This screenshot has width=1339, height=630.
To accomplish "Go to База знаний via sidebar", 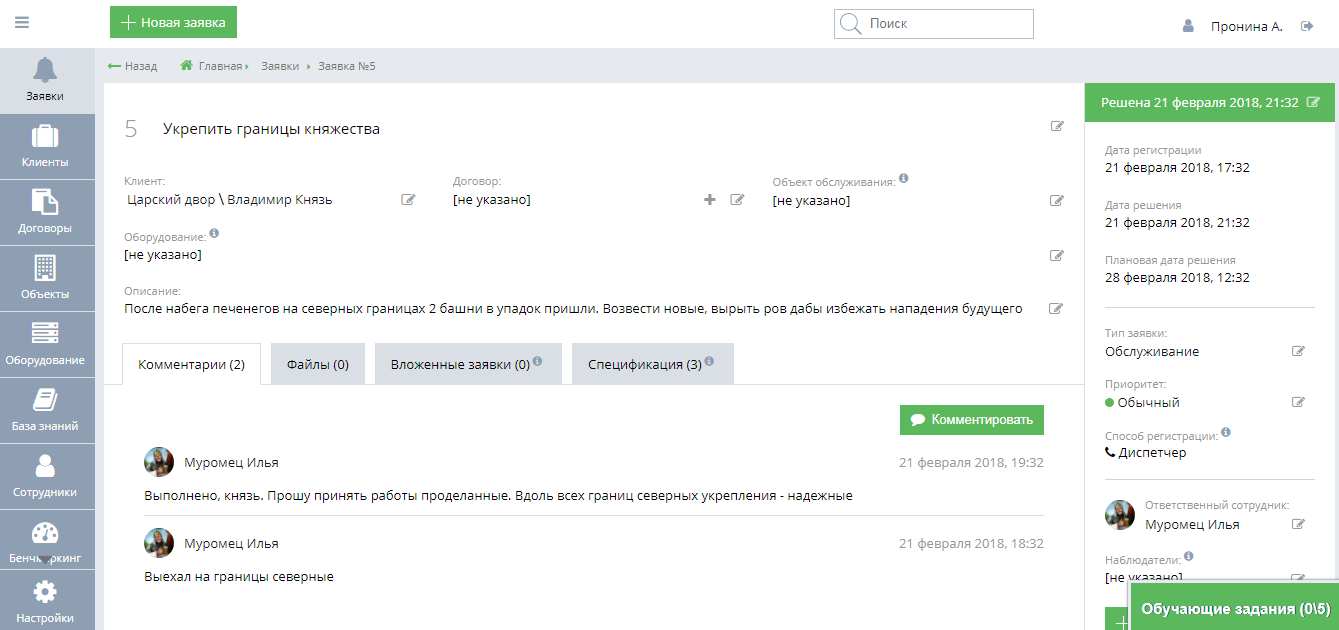I will pyautogui.click(x=47, y=410).
